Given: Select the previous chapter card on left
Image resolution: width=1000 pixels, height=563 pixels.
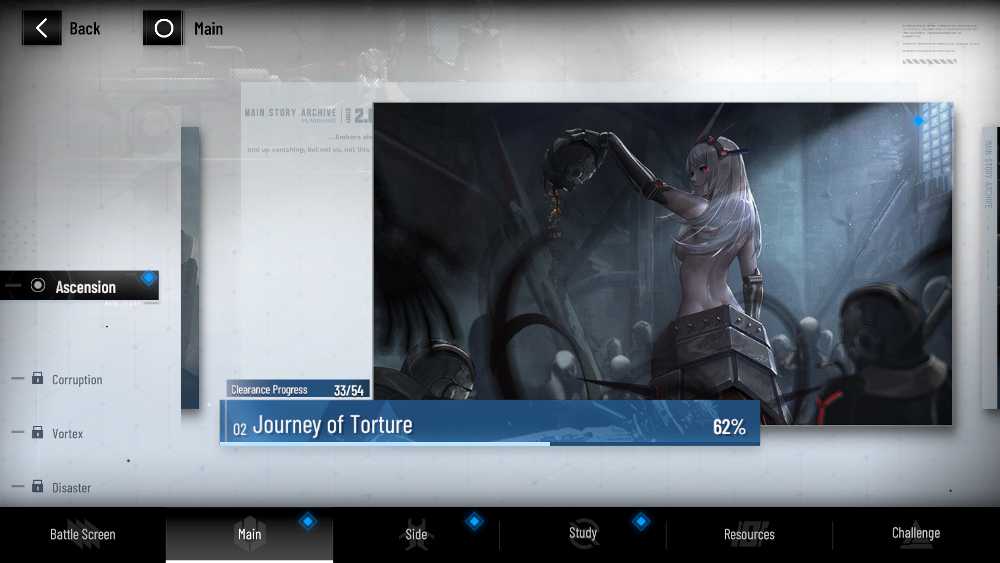Looking at the screenshot, I should click(x=190, y=268).
